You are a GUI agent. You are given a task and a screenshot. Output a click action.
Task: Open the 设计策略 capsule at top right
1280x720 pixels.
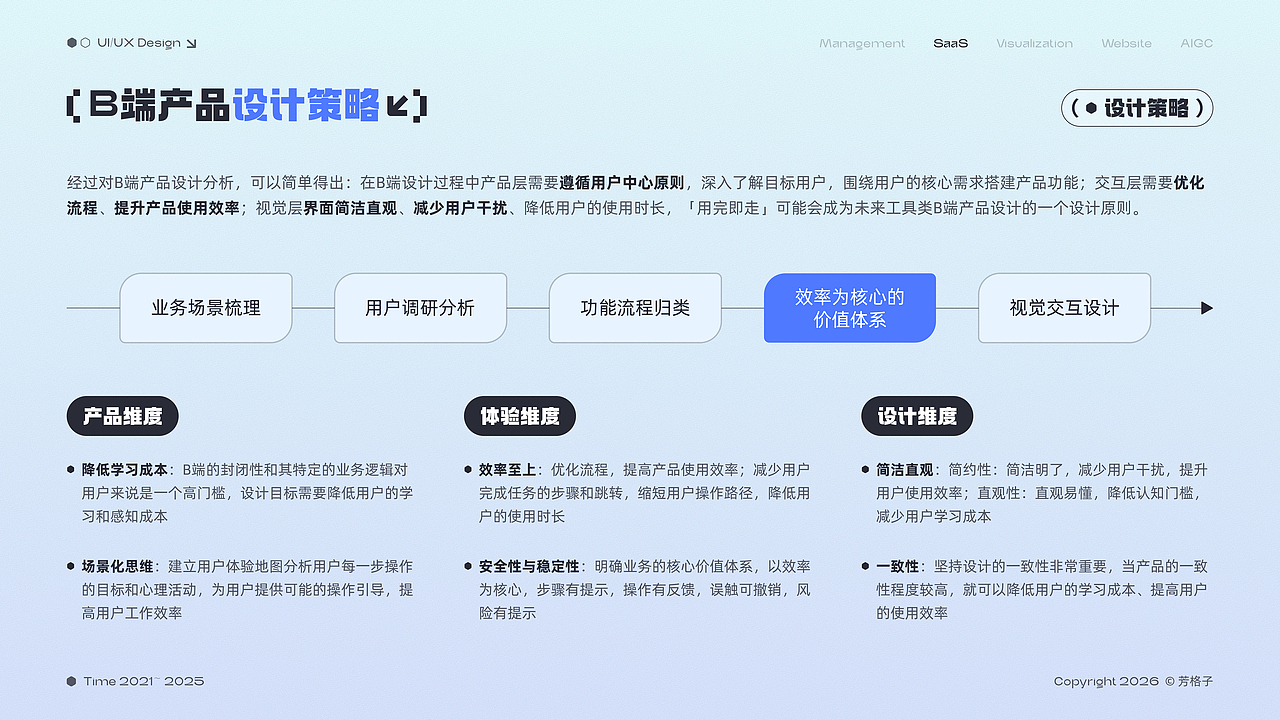1137,108
